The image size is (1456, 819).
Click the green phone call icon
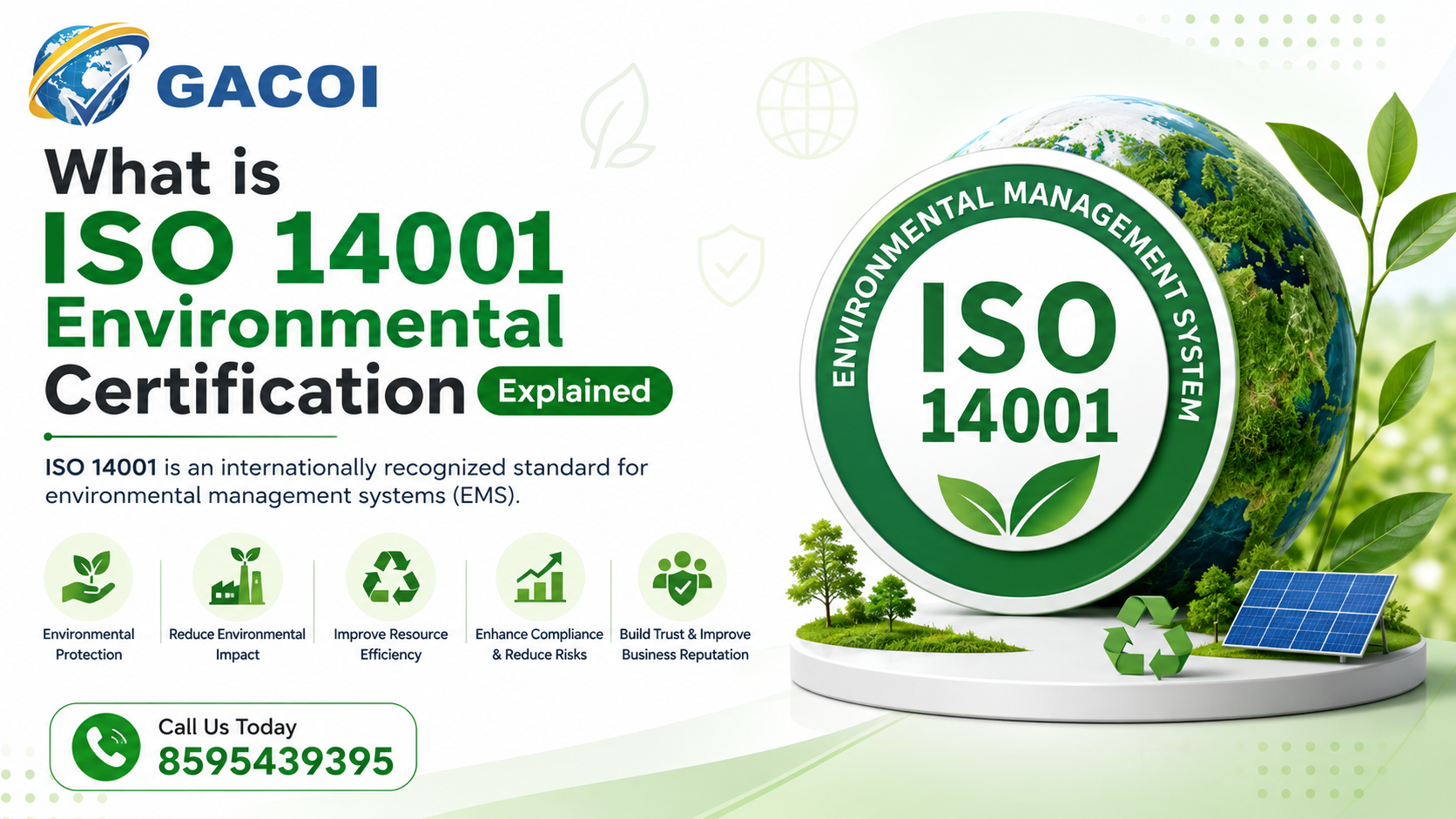tap(106, 747)
